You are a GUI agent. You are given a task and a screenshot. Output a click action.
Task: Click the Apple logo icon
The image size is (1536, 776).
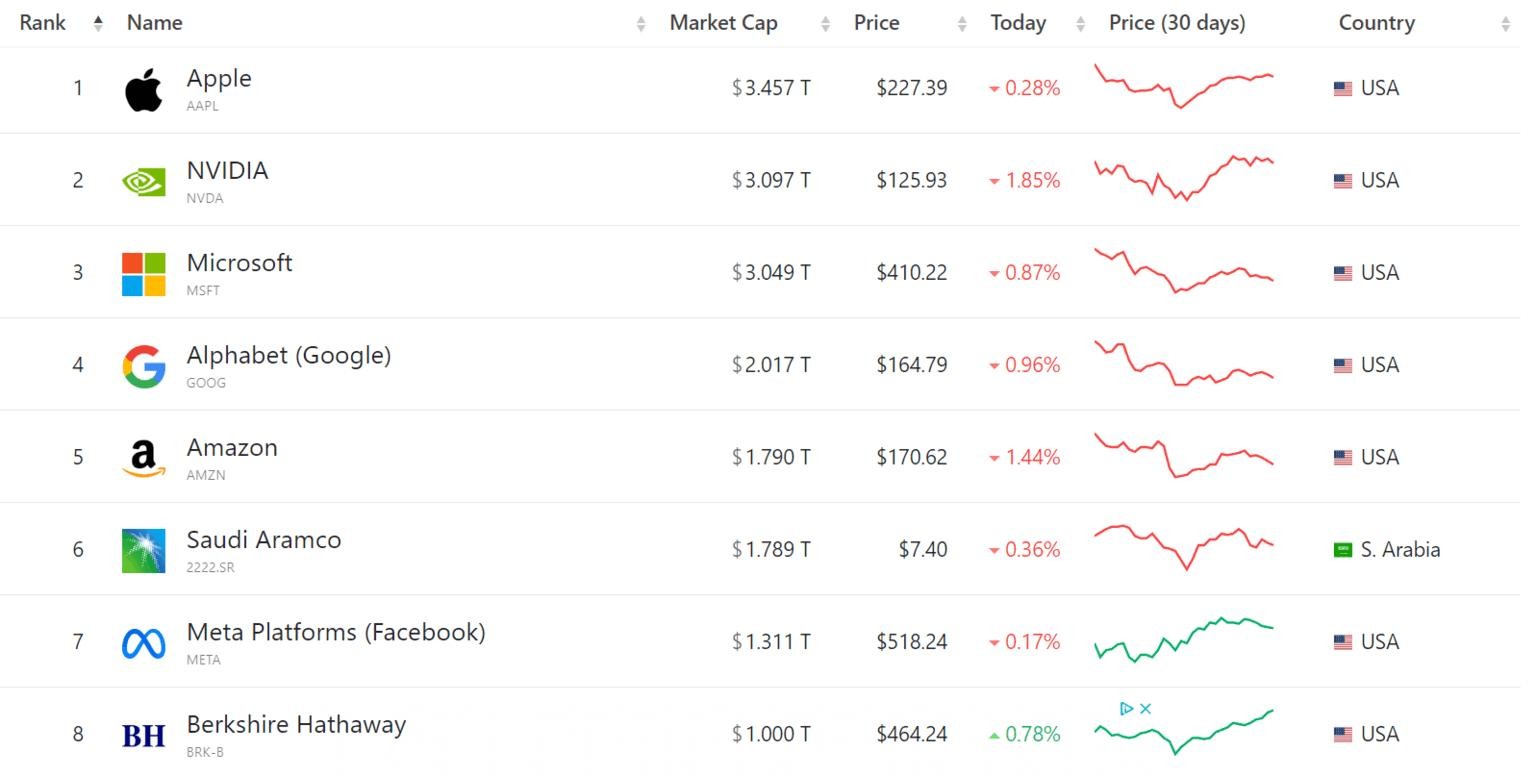[143, 90]
